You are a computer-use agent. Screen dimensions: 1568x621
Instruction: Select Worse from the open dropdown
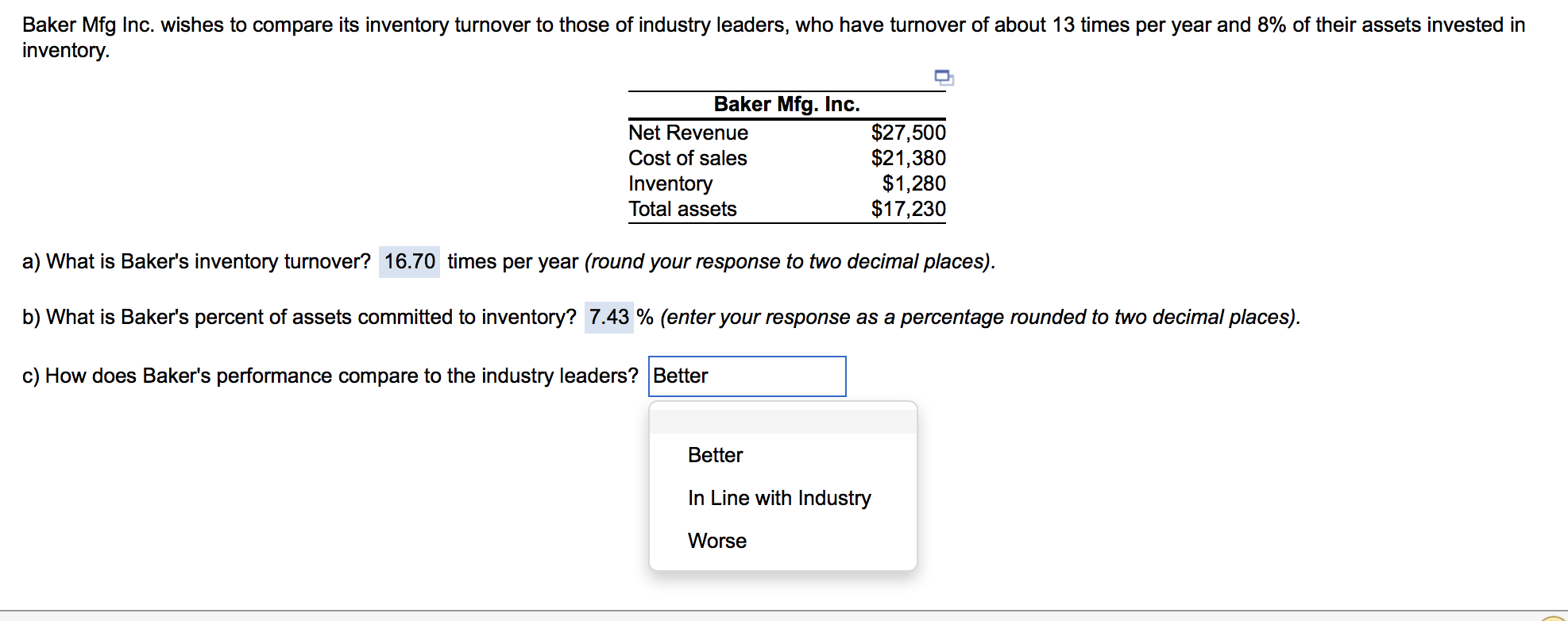click(716, 541)
